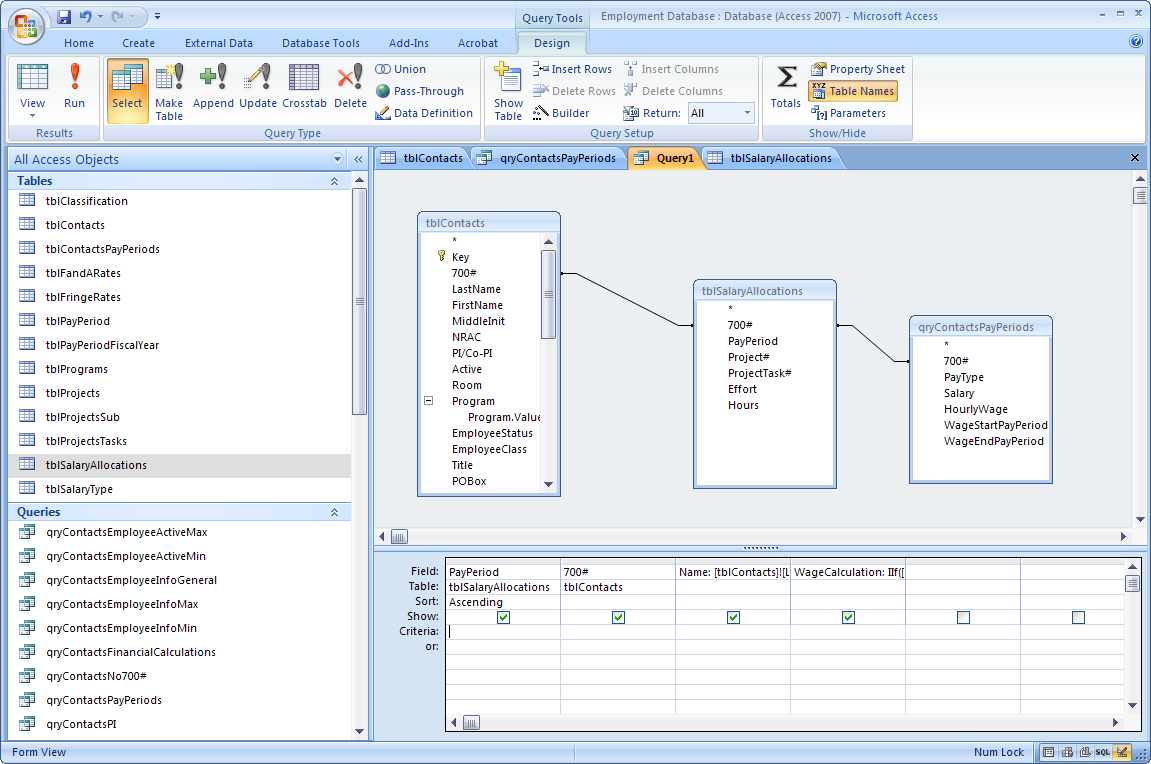Viewport: 1151px width, 764px height.
Task: Switch to the qryContactsPayPeriods document tab
Action: (x=548, y=158)
